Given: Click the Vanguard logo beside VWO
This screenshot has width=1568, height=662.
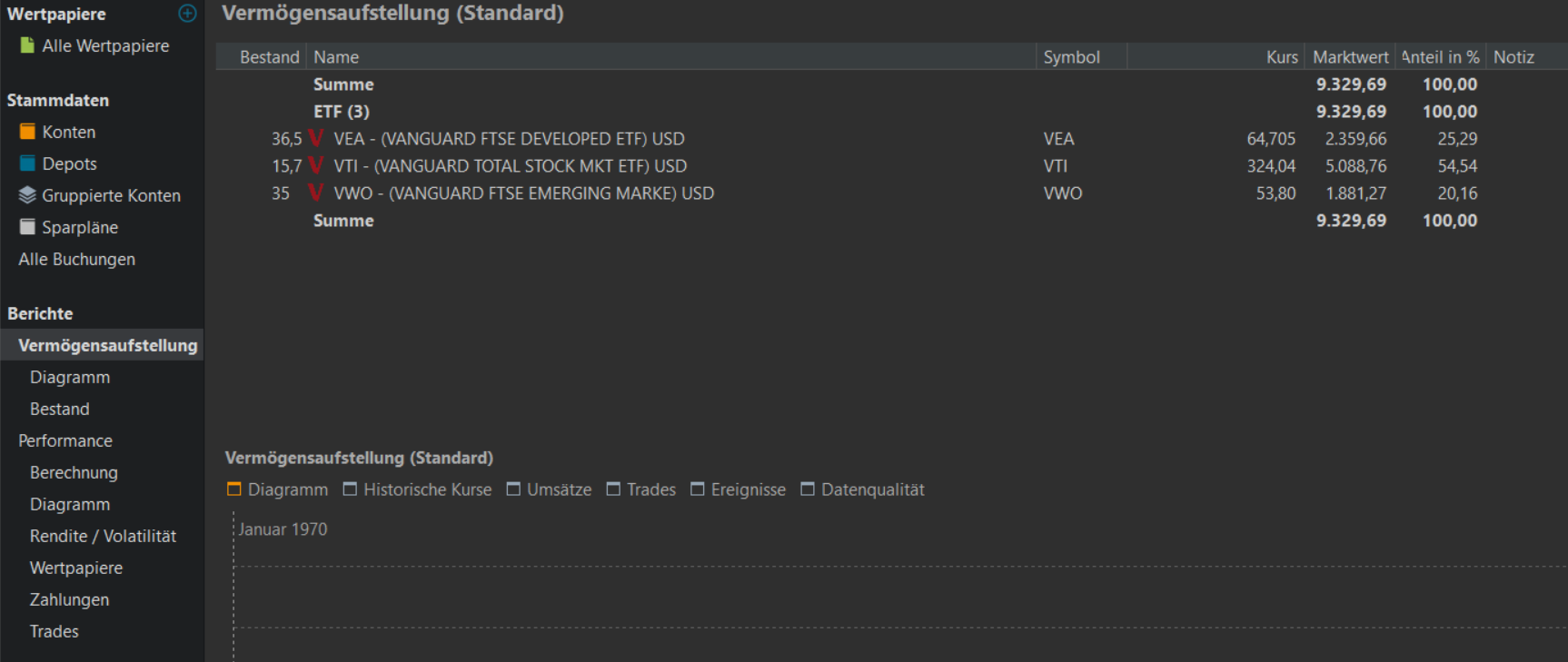Looking at the screenshot, I should click(x=316, y=193).
